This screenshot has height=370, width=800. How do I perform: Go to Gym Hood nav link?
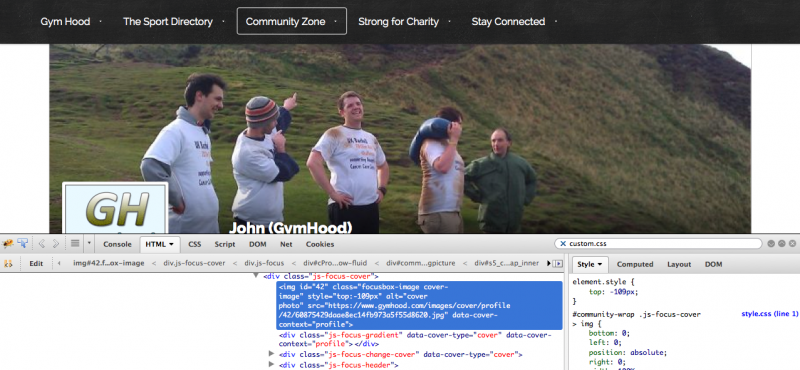[65, 21]
